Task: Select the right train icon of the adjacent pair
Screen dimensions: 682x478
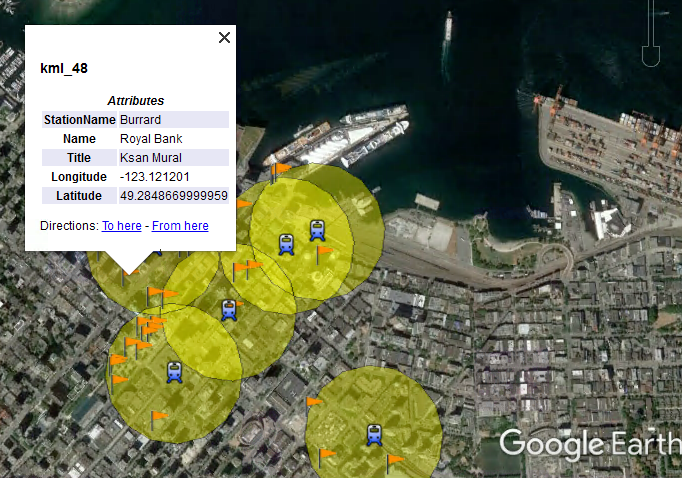Action: click(x=318, y=230)
